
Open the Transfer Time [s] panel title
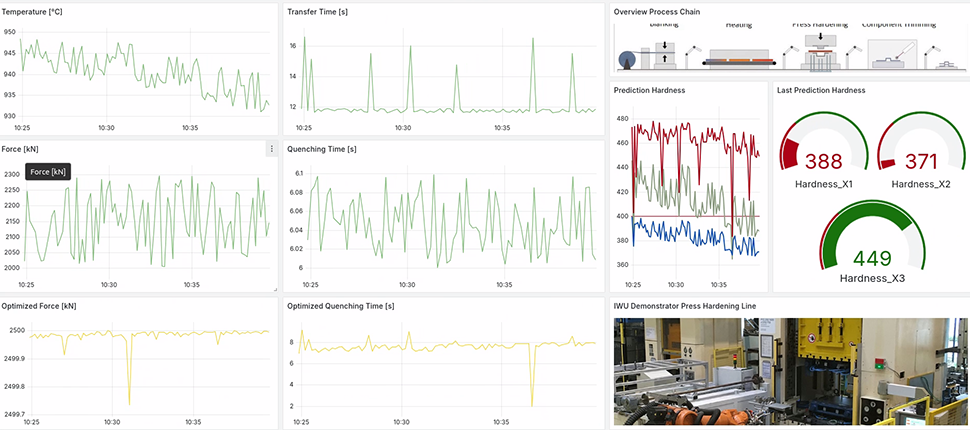click(x=318, y=12)
